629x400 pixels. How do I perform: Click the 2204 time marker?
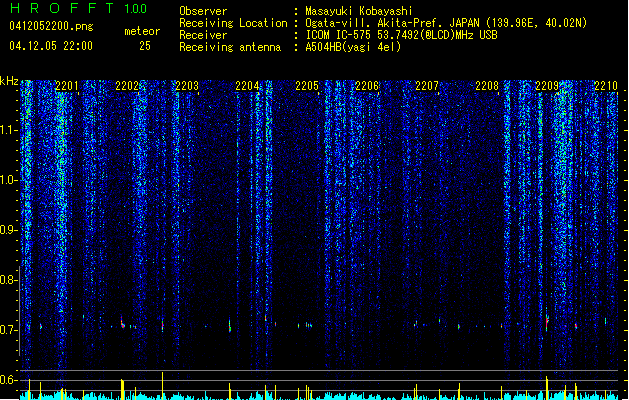coord(247,86)
